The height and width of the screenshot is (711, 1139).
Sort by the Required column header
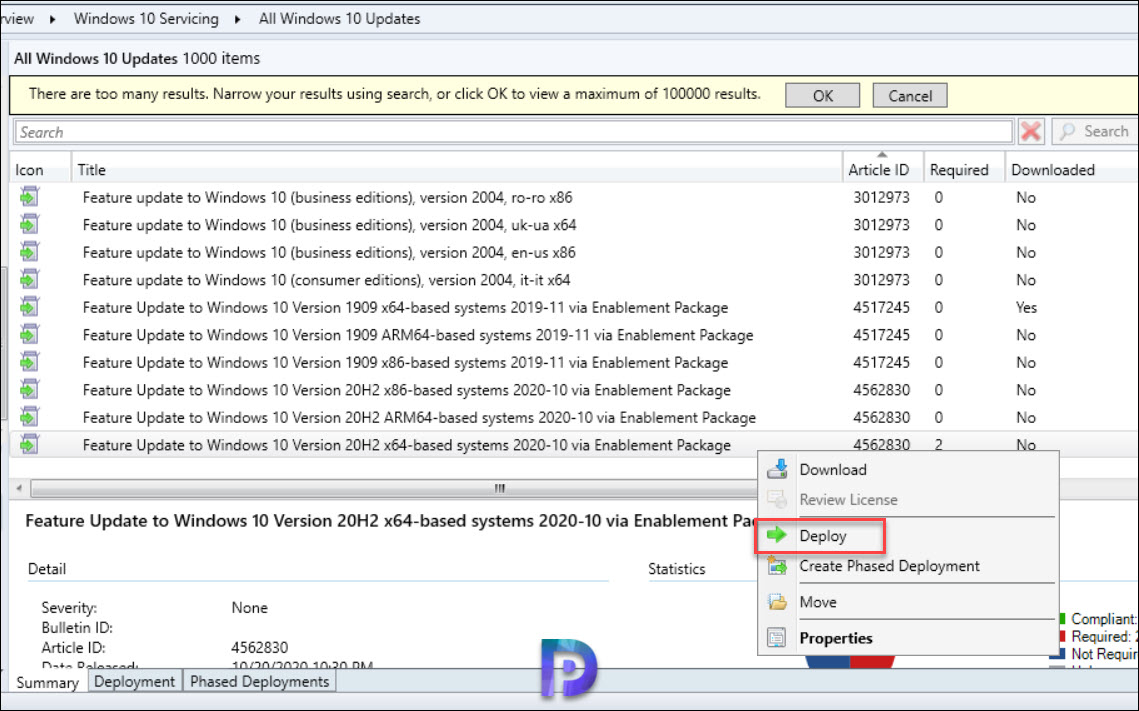coord(964,169)
